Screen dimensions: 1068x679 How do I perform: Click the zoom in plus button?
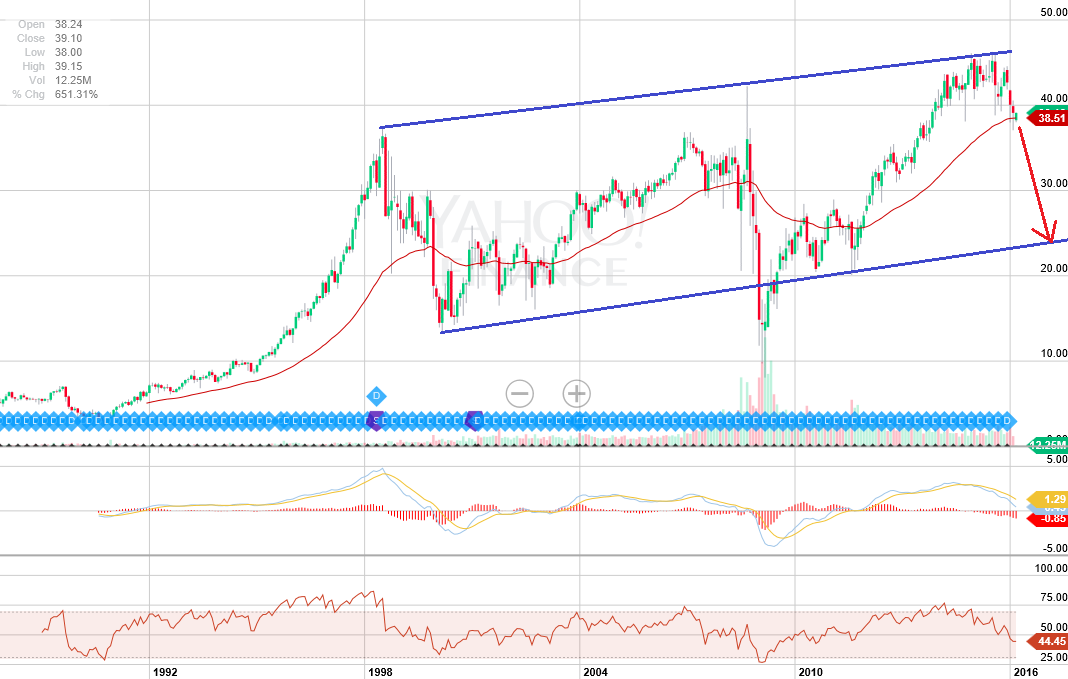point(576,394)
